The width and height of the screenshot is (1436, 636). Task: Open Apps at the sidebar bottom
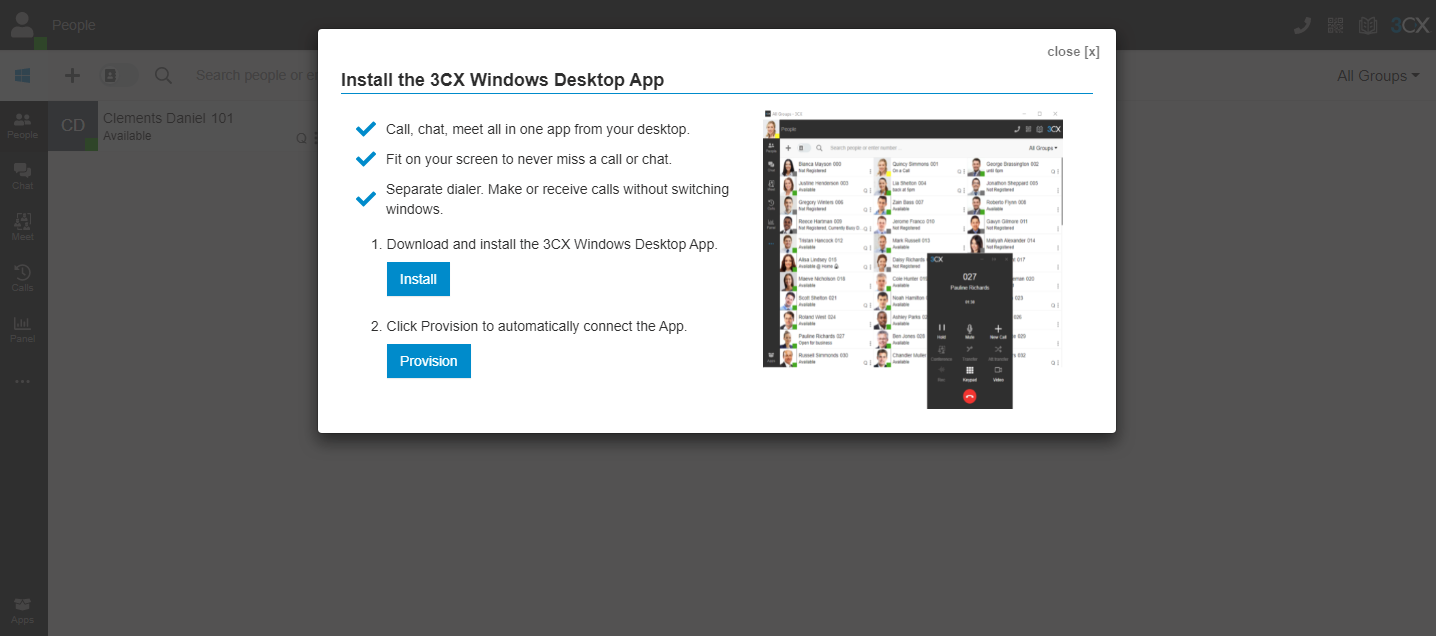(22, 610)
